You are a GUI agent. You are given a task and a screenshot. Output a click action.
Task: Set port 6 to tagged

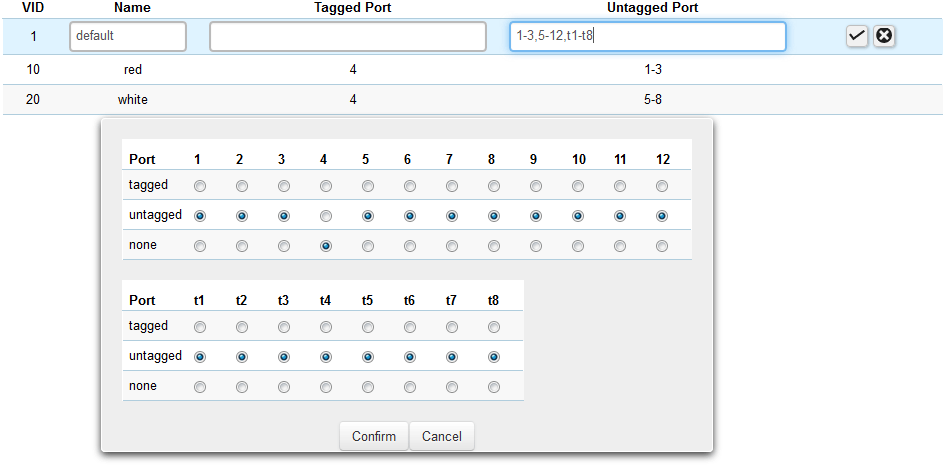410,186
